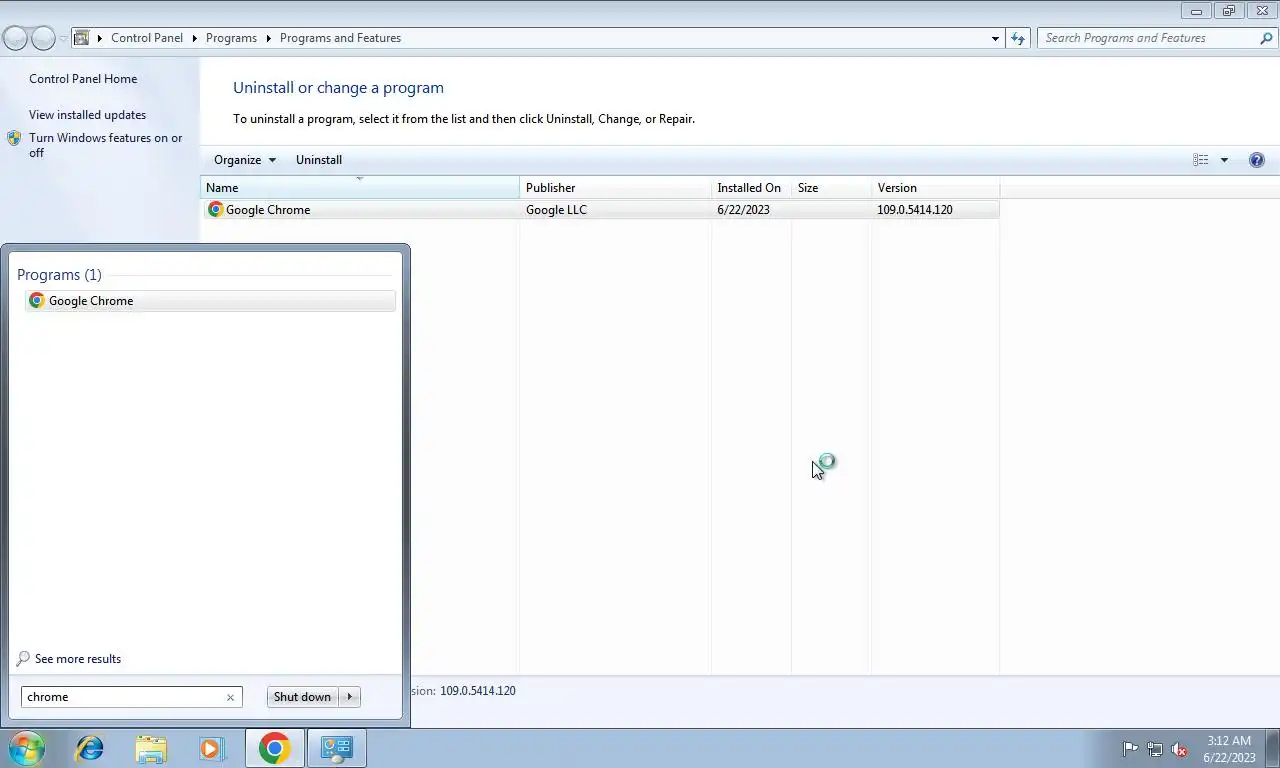Expand Control Panel breadcrumb arrow
Image resolution: width=1280 pixels, height=768 pixels.
coord(194,38)
